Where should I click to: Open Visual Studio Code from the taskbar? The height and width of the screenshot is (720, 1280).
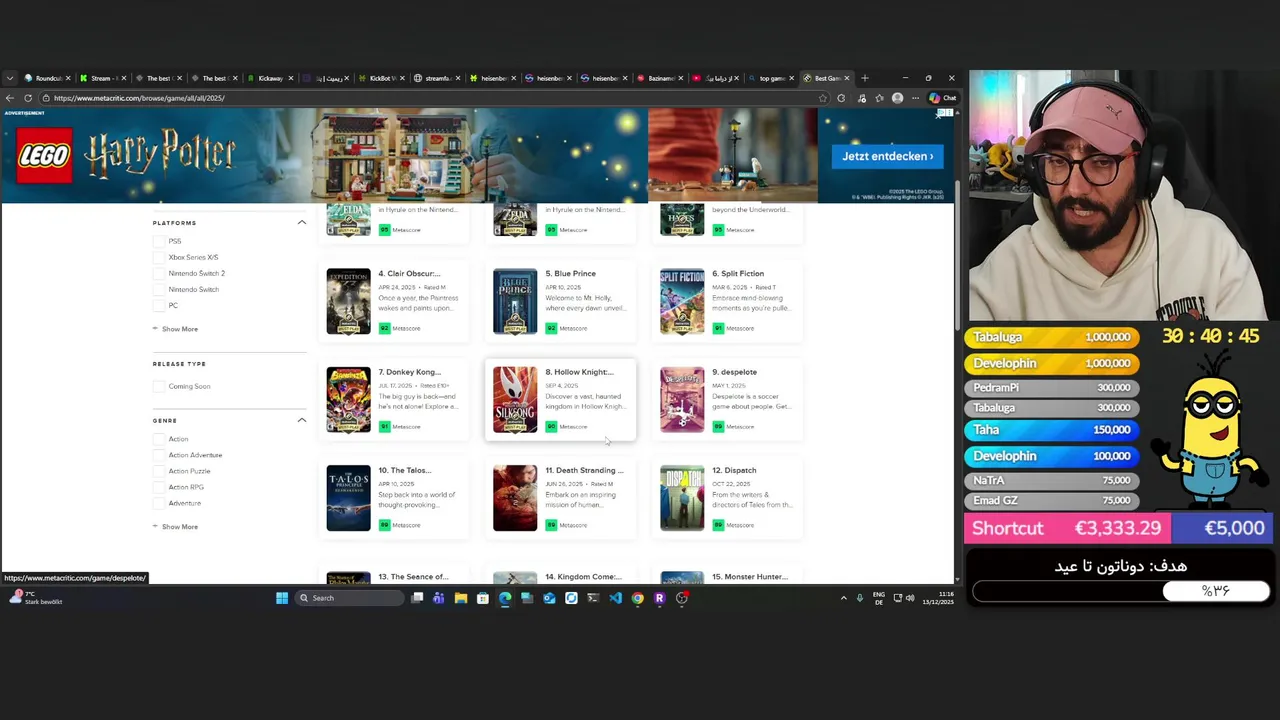[615, 598]
